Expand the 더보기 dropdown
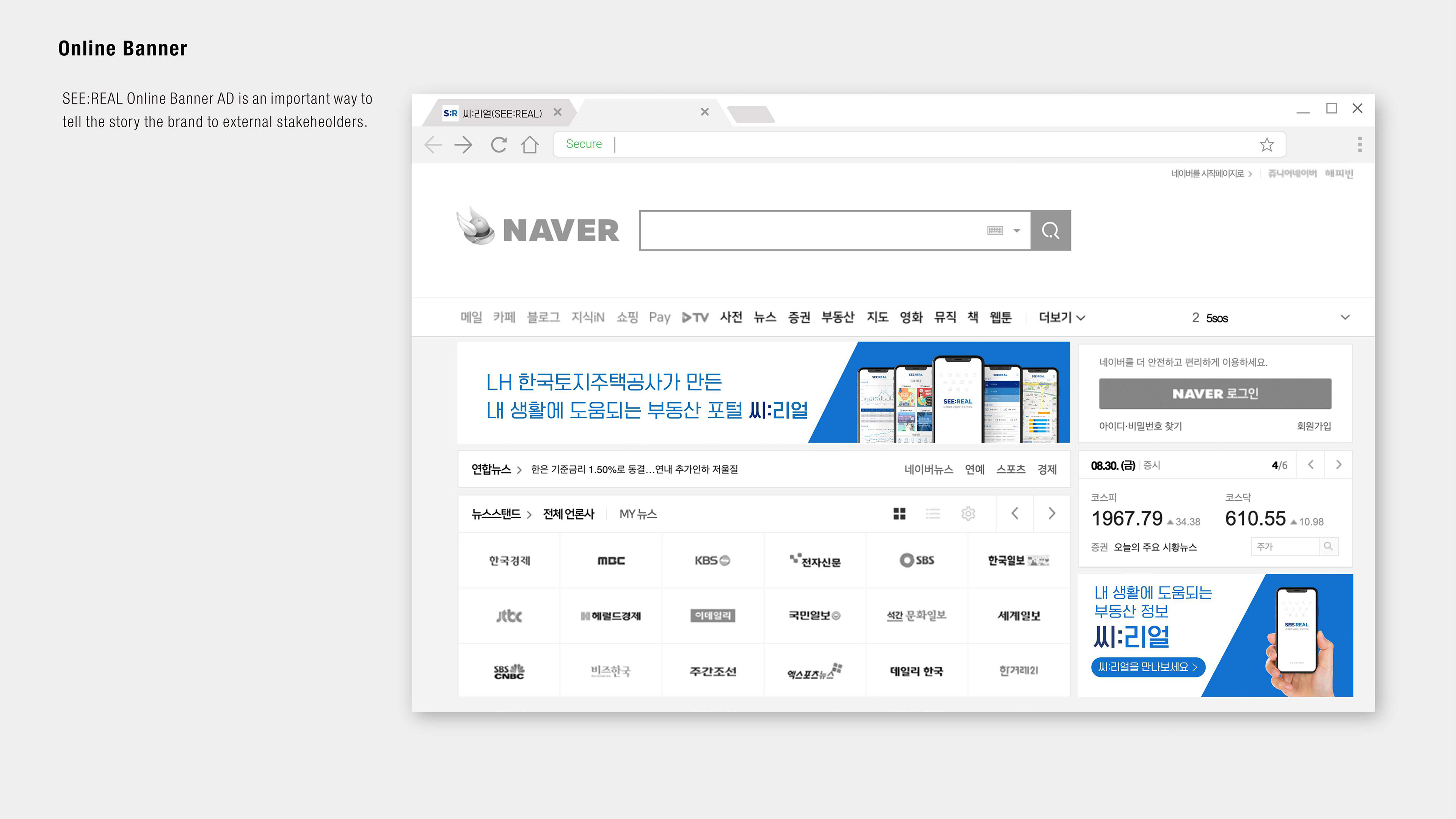The width and height of the screenshot is (1456, 819). point(1062,318)
